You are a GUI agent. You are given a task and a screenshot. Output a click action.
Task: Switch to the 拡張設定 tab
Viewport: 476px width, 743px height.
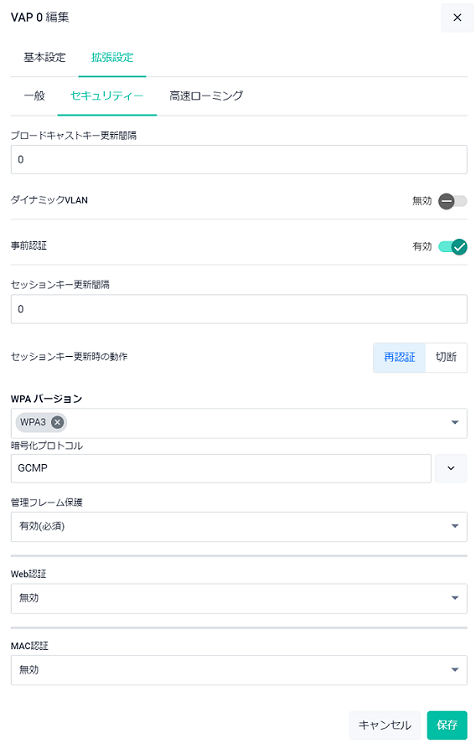[112, 58]
